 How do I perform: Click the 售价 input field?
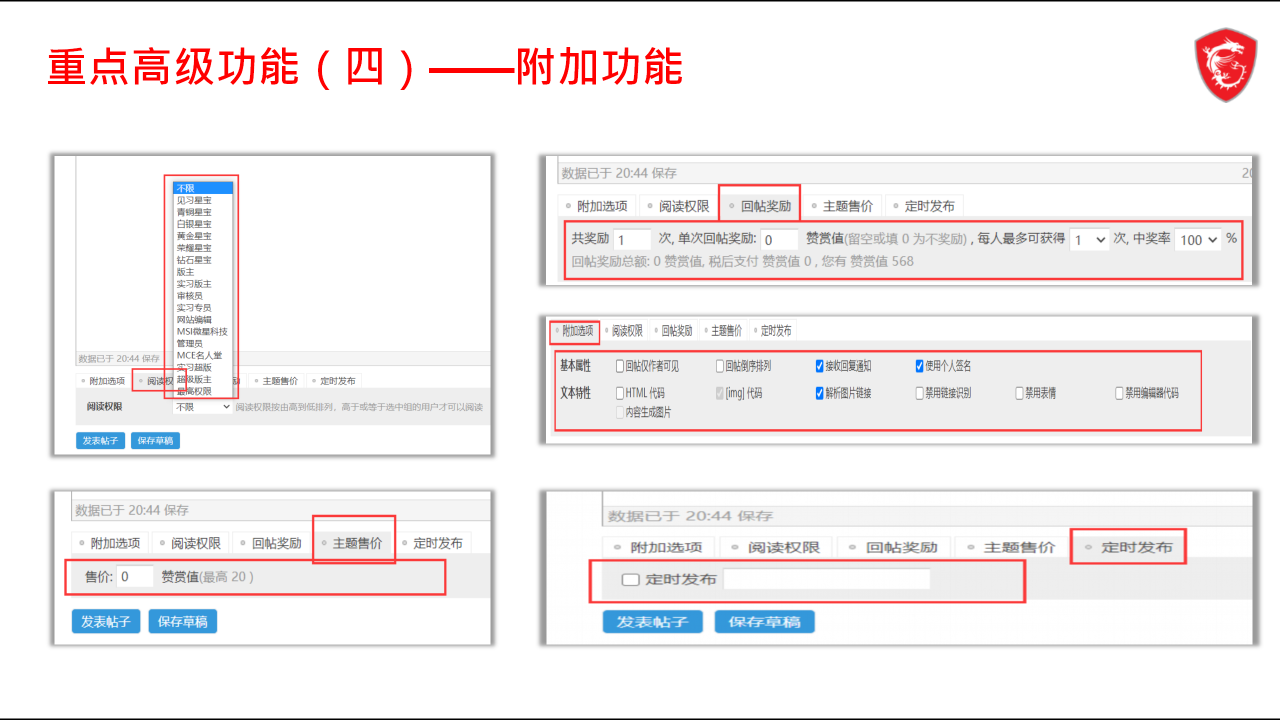[135, 577]
